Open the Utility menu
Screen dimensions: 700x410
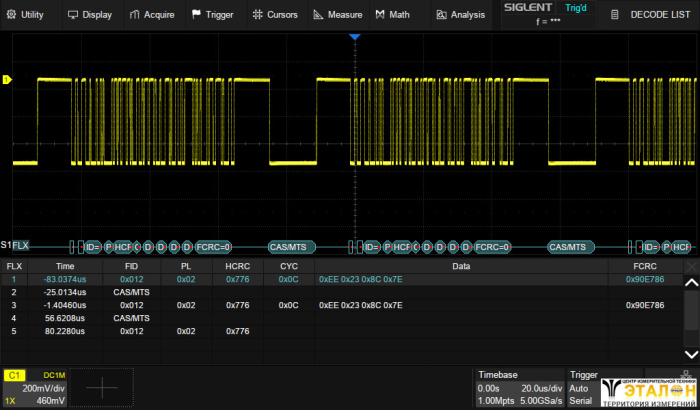pyautogui.click(x=25, y=15)
